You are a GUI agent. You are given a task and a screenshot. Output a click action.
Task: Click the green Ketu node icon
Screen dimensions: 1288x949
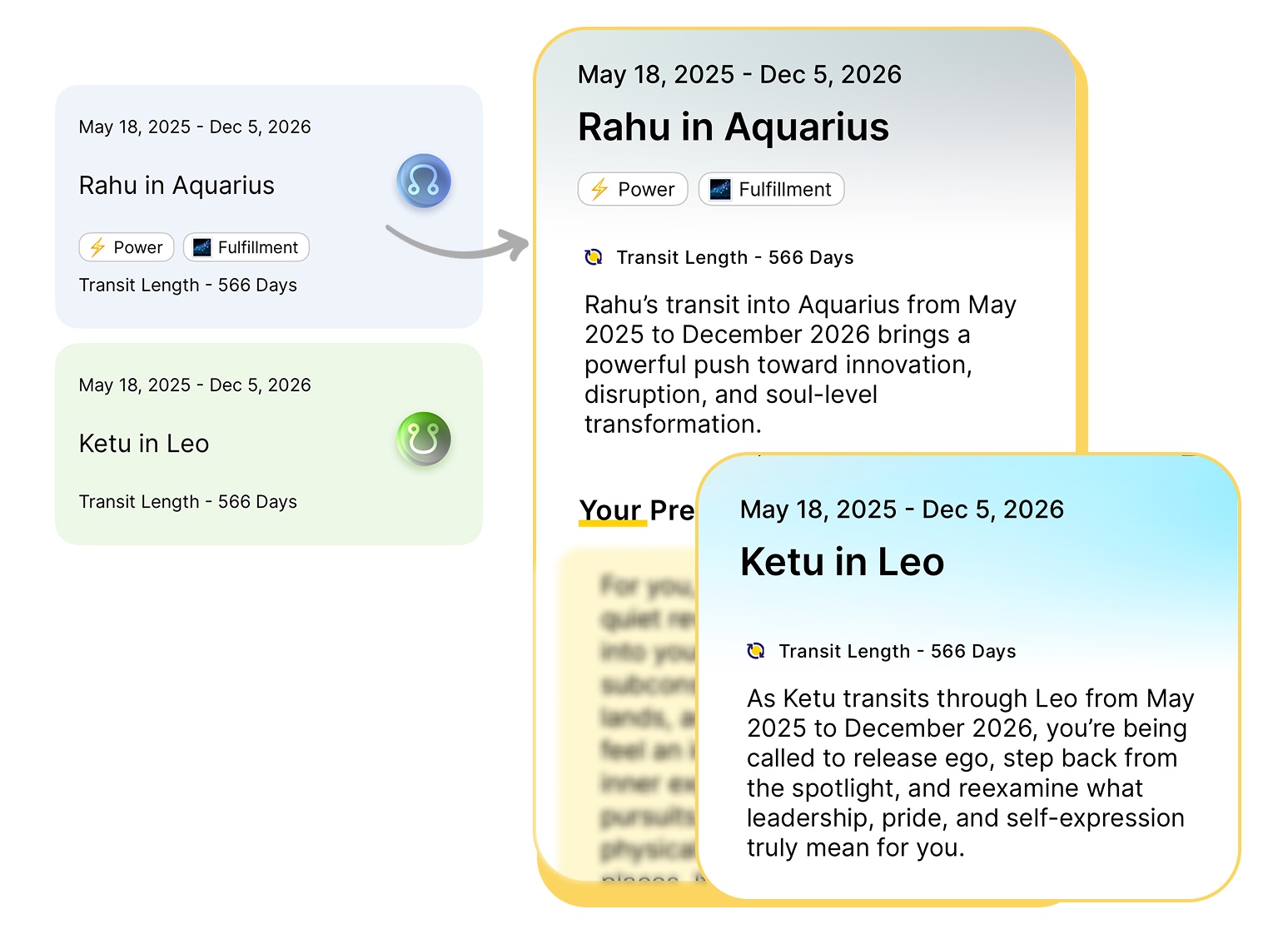424,439
